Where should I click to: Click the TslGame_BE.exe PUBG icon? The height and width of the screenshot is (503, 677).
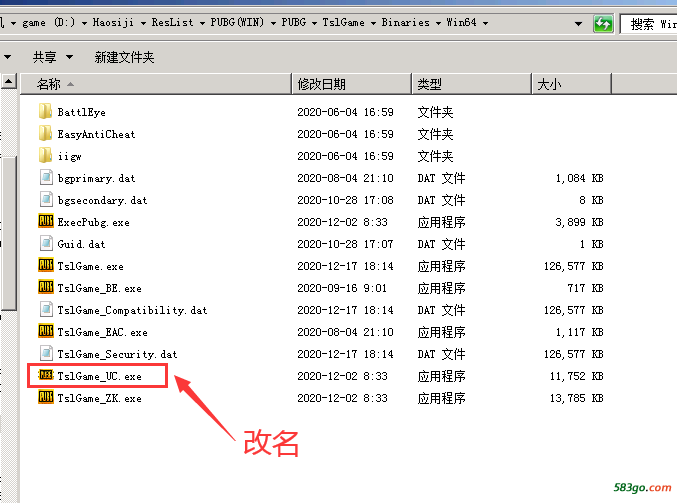pyautogui.click(x=46, y=287)
